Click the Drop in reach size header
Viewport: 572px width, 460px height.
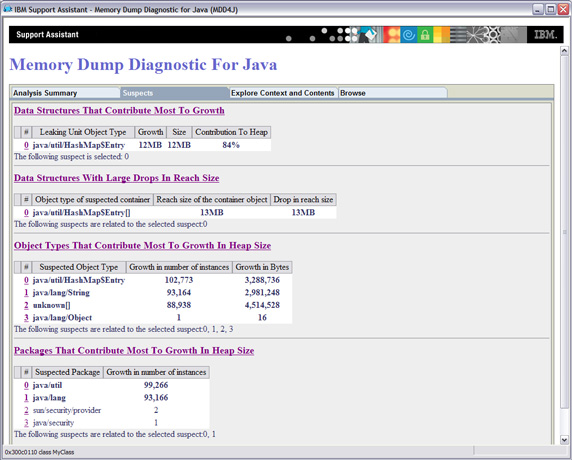click(303, 200)
